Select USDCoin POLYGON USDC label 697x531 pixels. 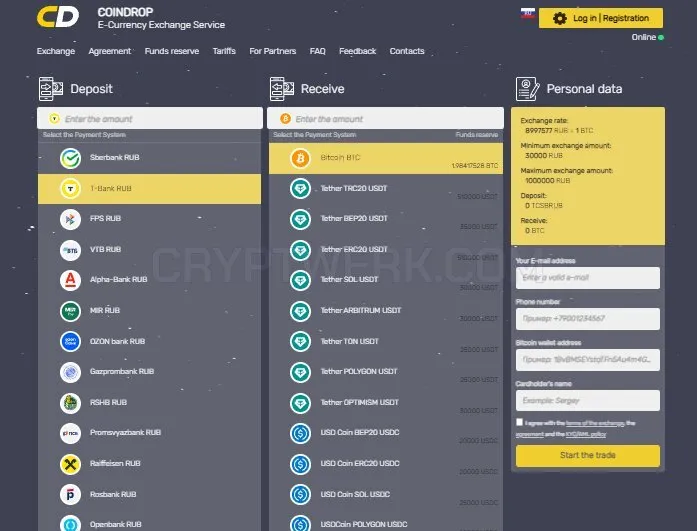click(x=364, y=524)
